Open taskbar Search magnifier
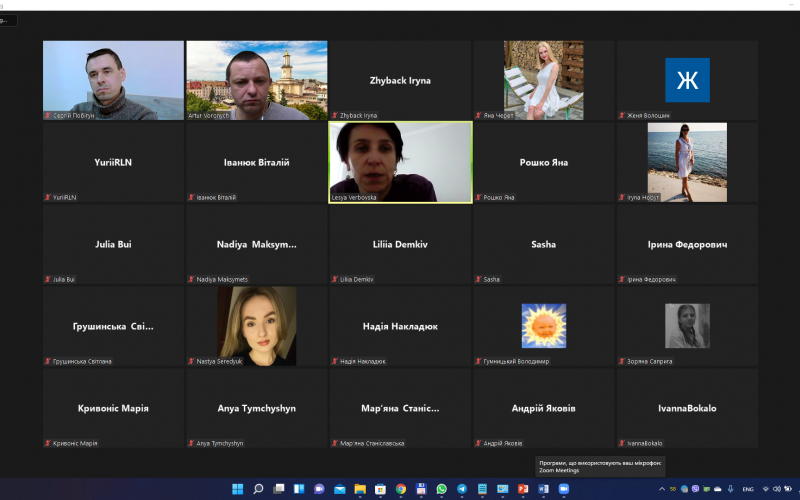Screen dimensions: 800x500 pyautogui.click(x=258, y=489)
